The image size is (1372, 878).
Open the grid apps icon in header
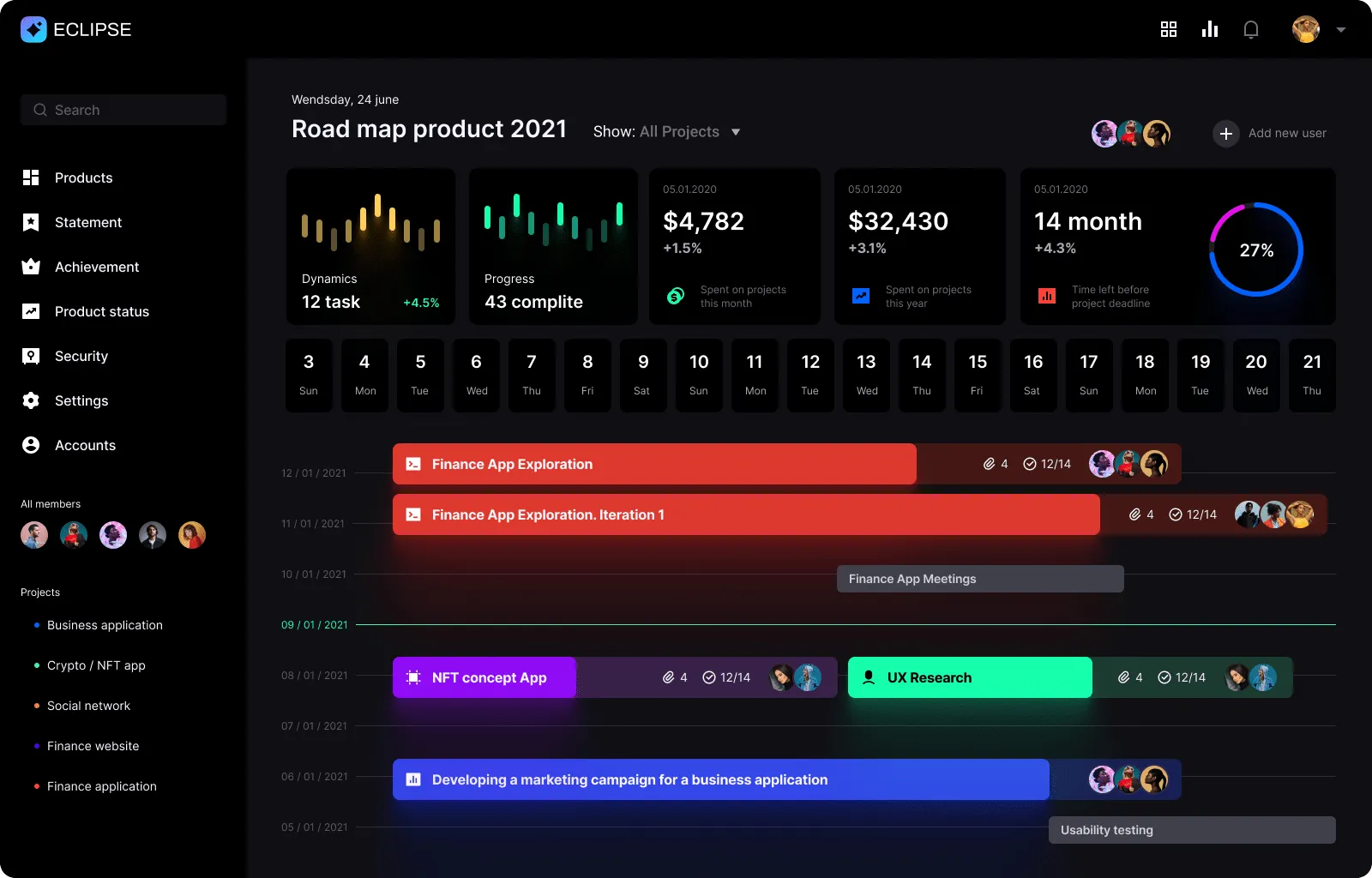click(1168, 30)
